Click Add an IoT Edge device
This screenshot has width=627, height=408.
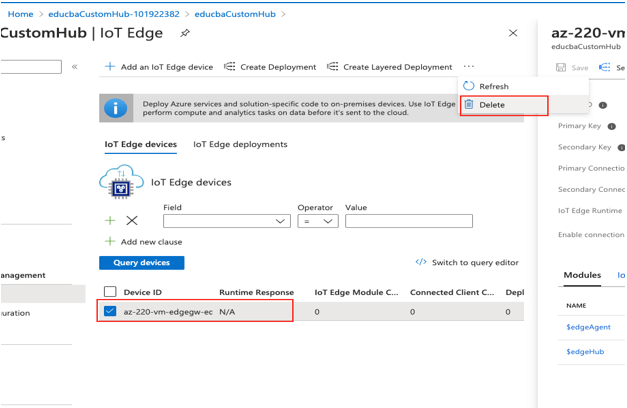click(159, 67)
